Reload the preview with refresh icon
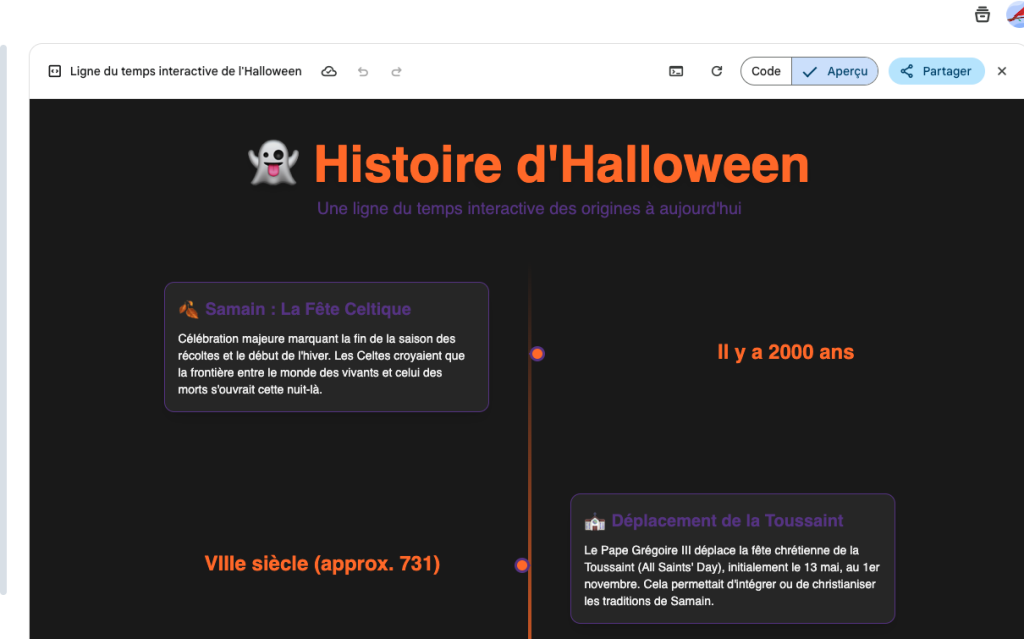 (716, 72)
